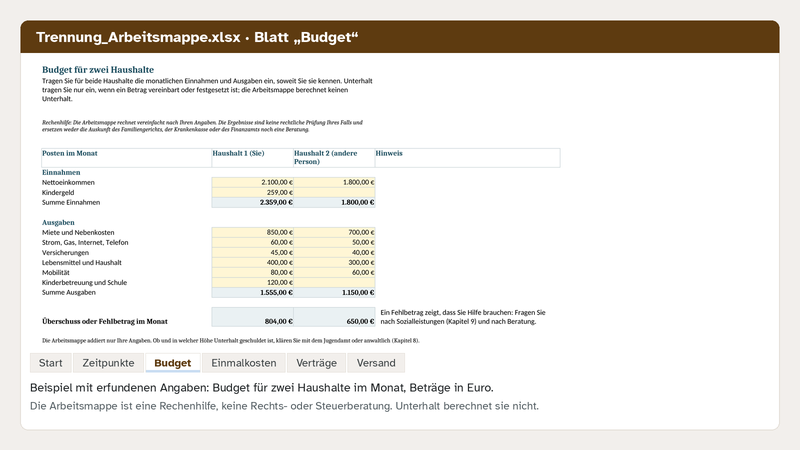This screenshot has width=800, height=450.
Task: Select the Budget tab
Action: point(172,363)
